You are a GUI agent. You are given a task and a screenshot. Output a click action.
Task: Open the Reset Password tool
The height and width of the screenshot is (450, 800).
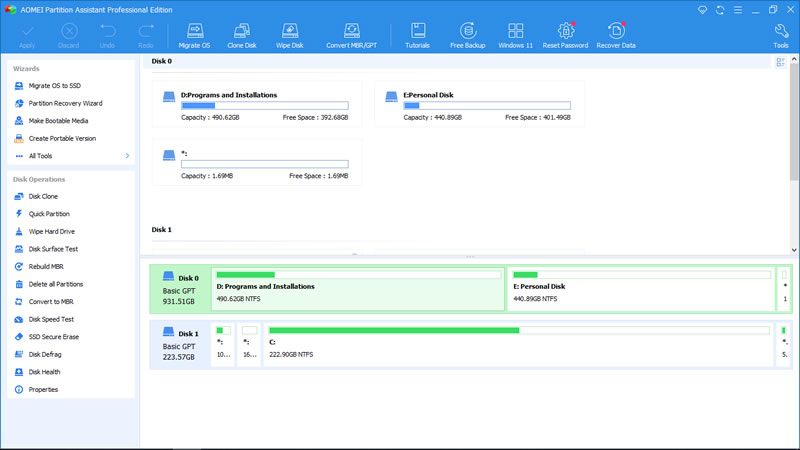565,36
